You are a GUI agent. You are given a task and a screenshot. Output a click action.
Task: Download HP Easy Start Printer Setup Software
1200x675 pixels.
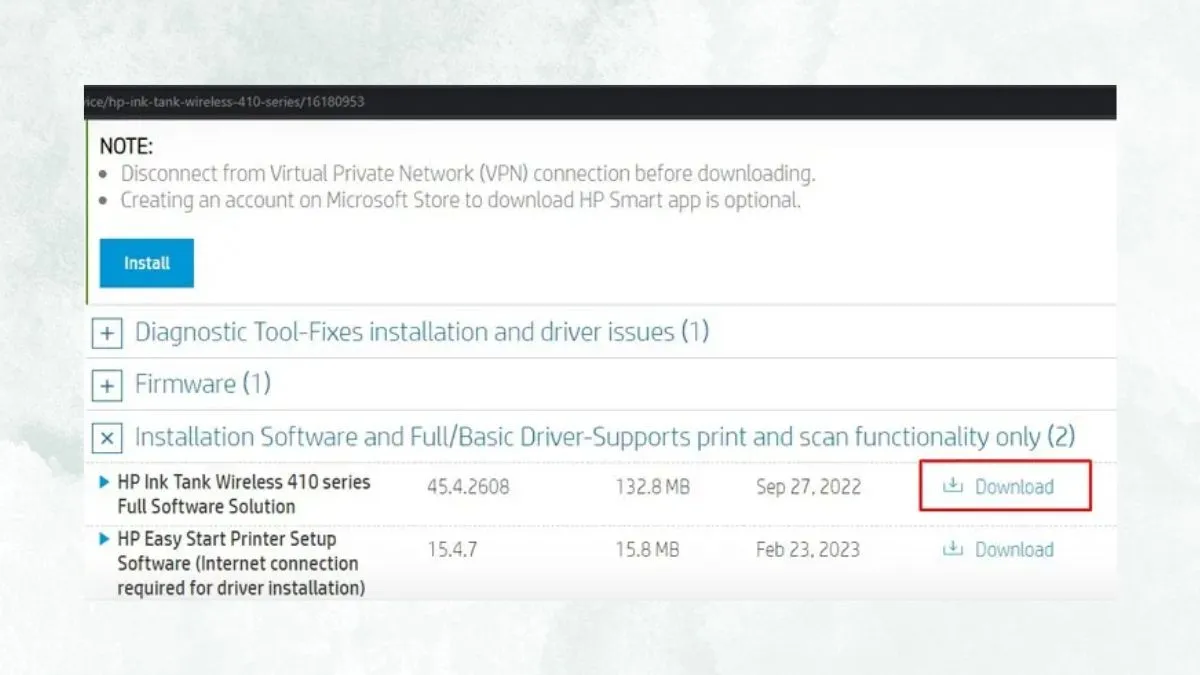tap(1014, 549)
